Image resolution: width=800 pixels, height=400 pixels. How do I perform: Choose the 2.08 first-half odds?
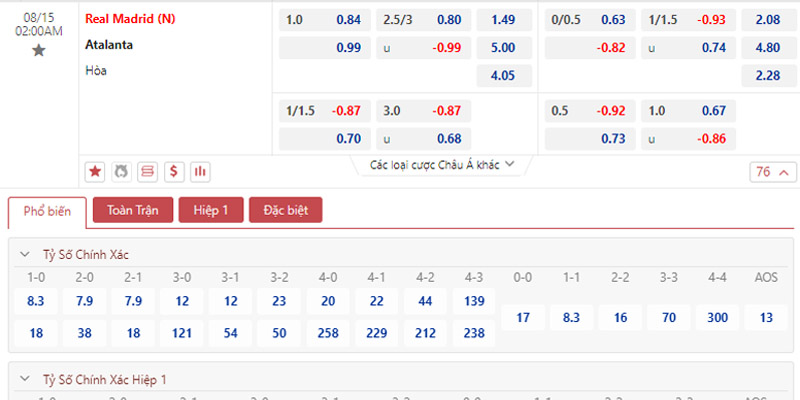pos(768,20)
